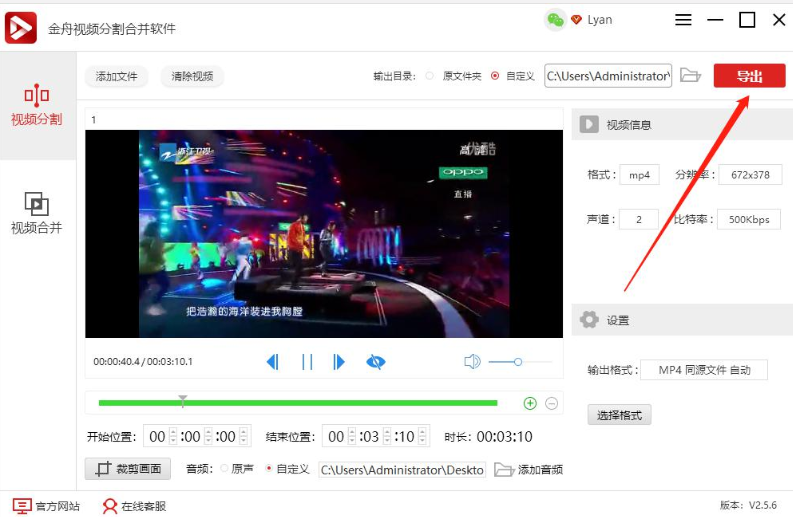Open output directory folder icon
The height and width of the screenshot is (517, 793).
(x=689, y=76)
